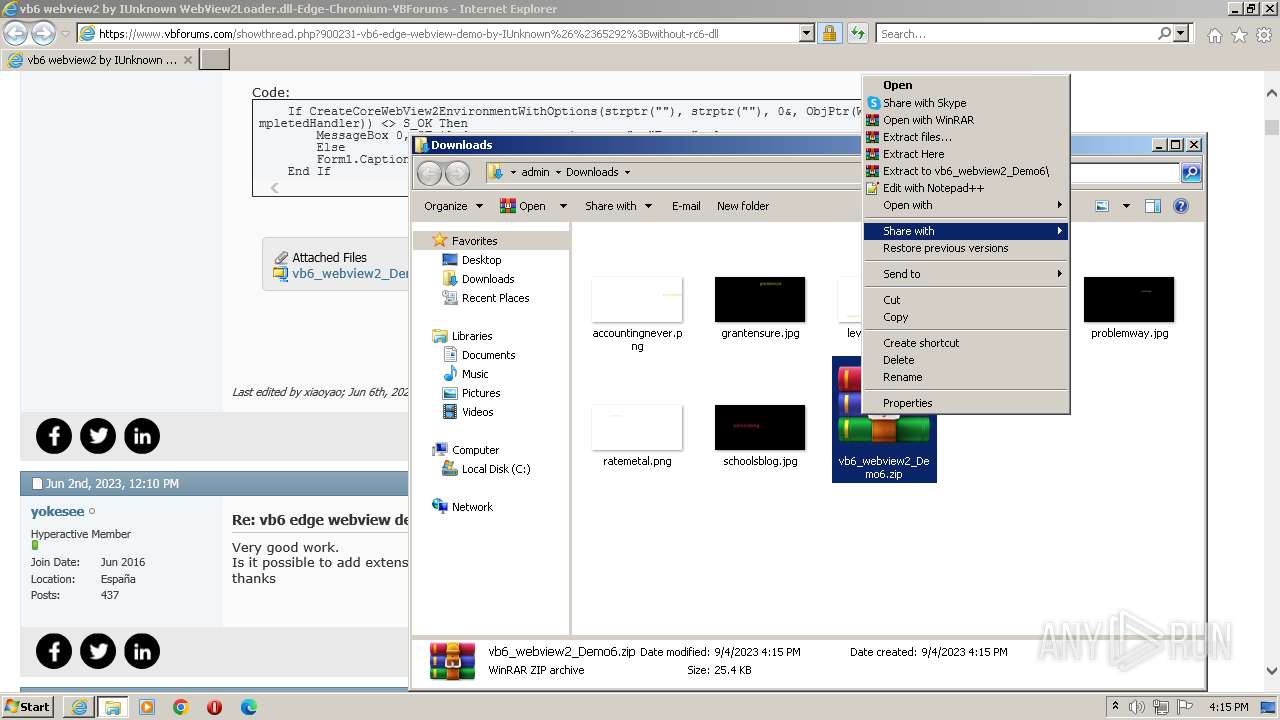This screenshot has width=1280, height=720.
Task: Open Internet Explorer from the taskbar
Action: click(x=79, y=707)
